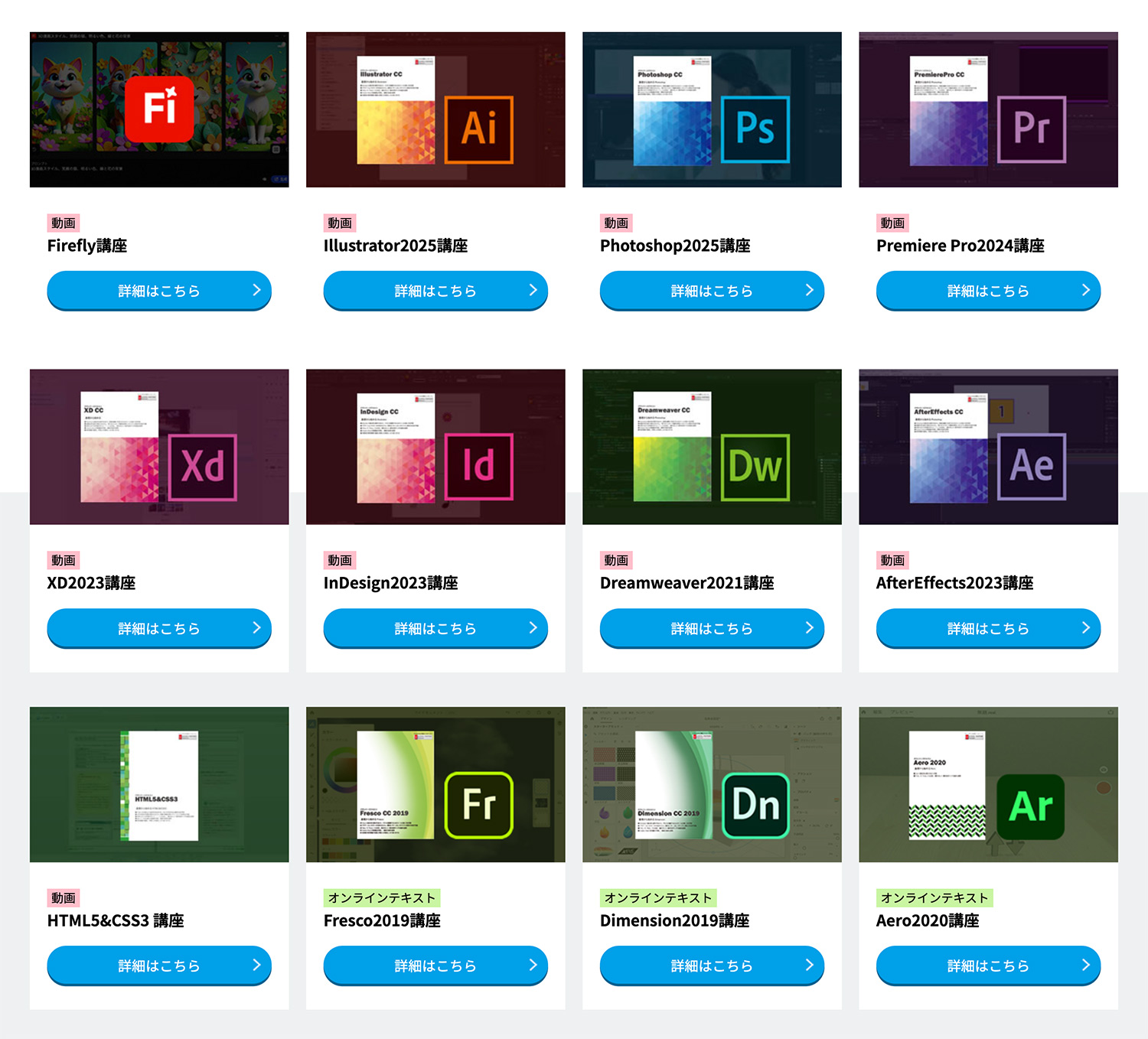1148x1039 pixels.
Task: Open the HTML5&CSS3 textbook cover thumbnail
Action: coord(160,786)
